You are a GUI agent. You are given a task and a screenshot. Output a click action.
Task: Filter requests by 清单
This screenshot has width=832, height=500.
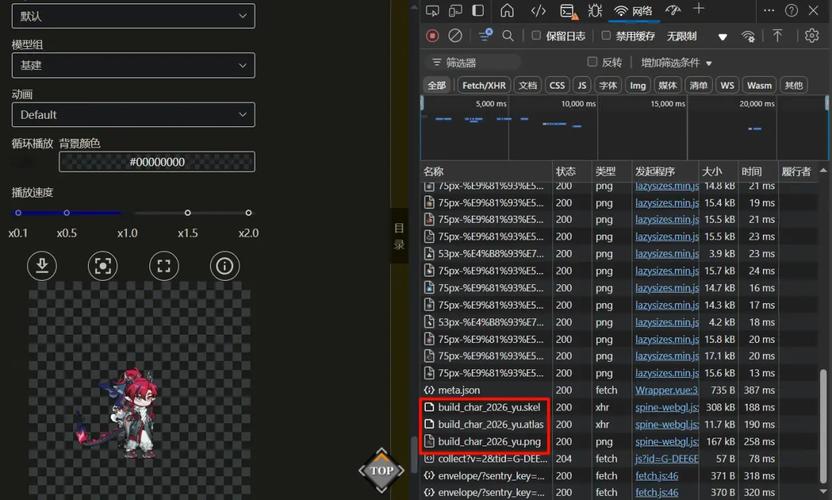tap(698, 85)
